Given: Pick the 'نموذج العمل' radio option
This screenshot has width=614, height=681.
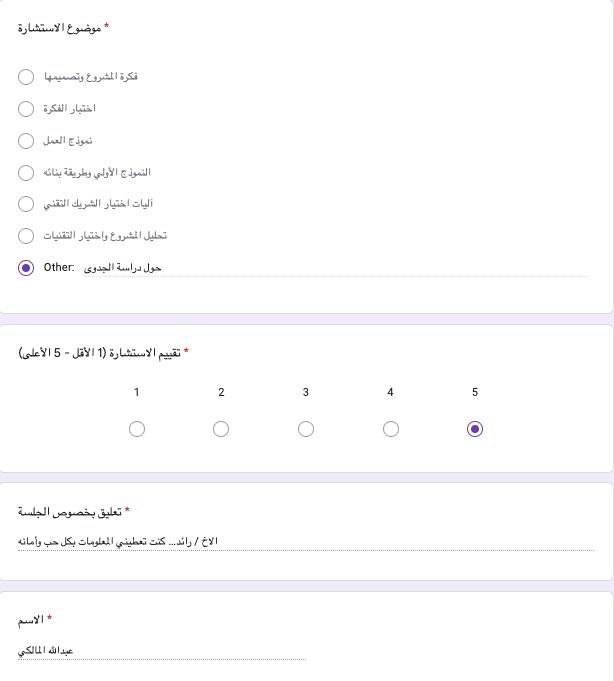Looking at the screenshot, I should [27, 141].
